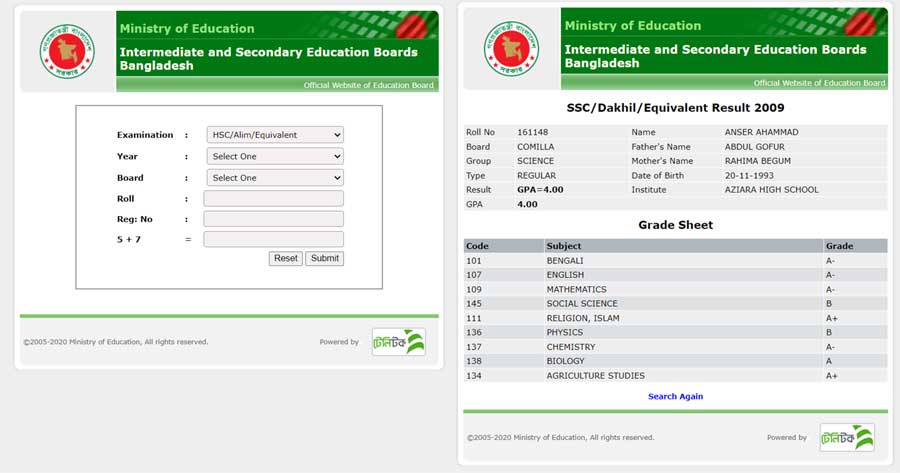Focus the 5 + 7 captcha answer field
Image resolution: width=900 pixels, height=473 pixels.
tap(274, 239)
